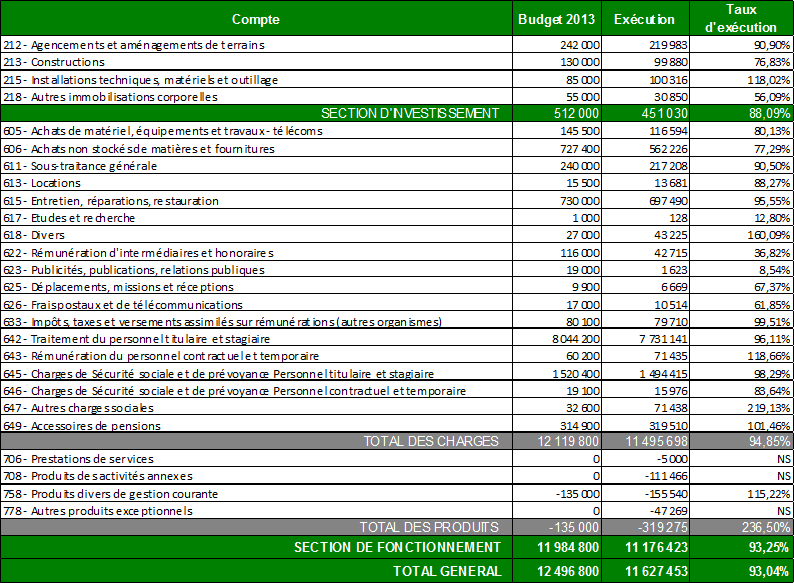Click the Exécution column header
Screen dimensions: 794x583
point(644,19)
